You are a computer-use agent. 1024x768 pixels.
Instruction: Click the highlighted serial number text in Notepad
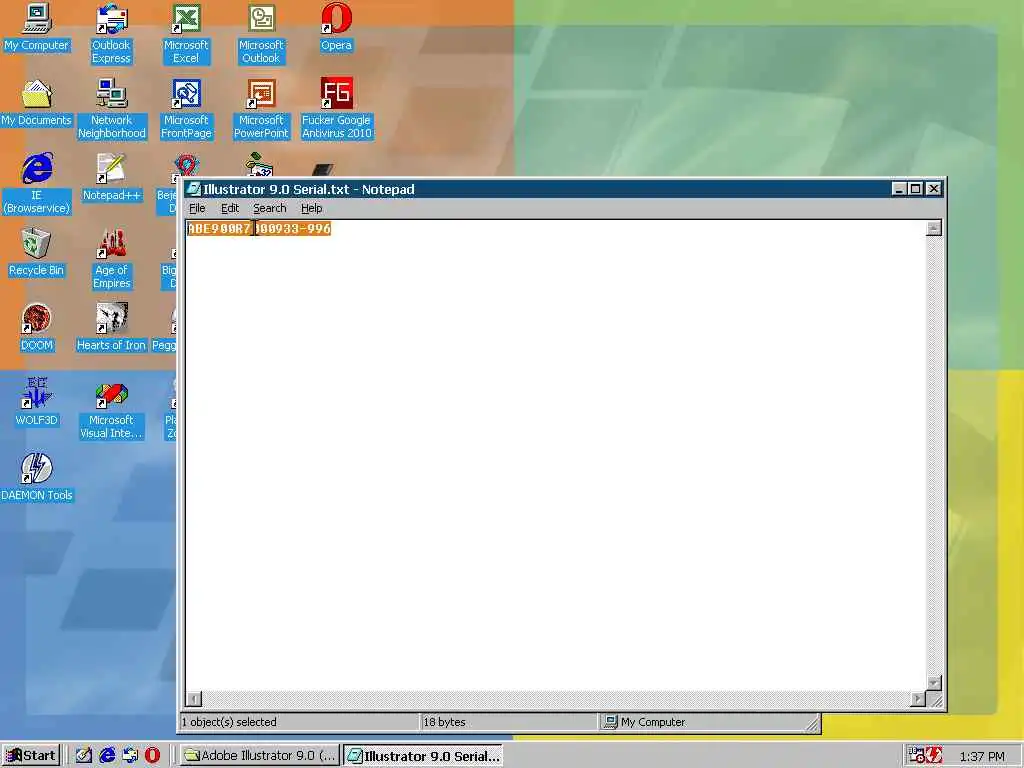point(259,228)
